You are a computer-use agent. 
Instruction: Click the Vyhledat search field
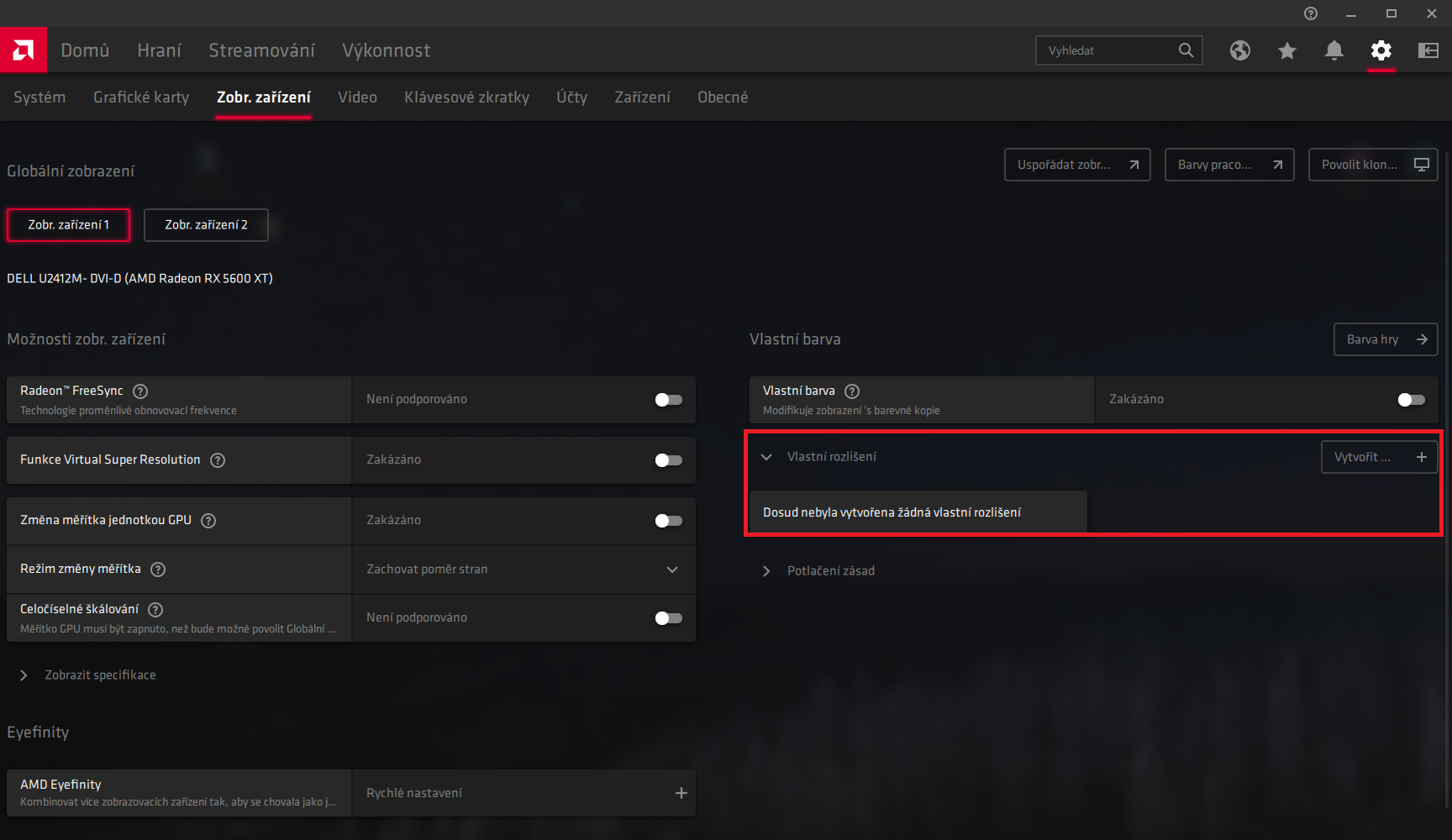pos(1119,50)
